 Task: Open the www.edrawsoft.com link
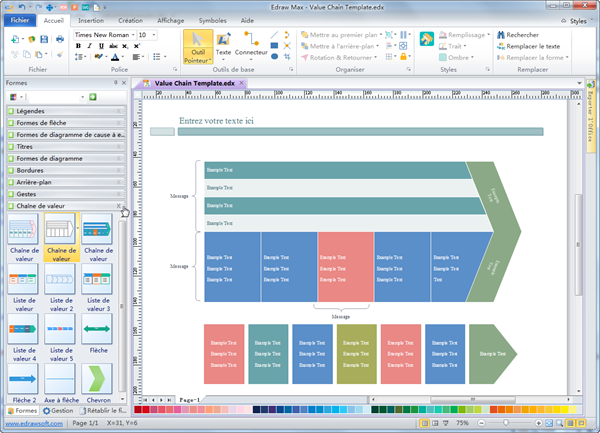[x=32, y=424]
